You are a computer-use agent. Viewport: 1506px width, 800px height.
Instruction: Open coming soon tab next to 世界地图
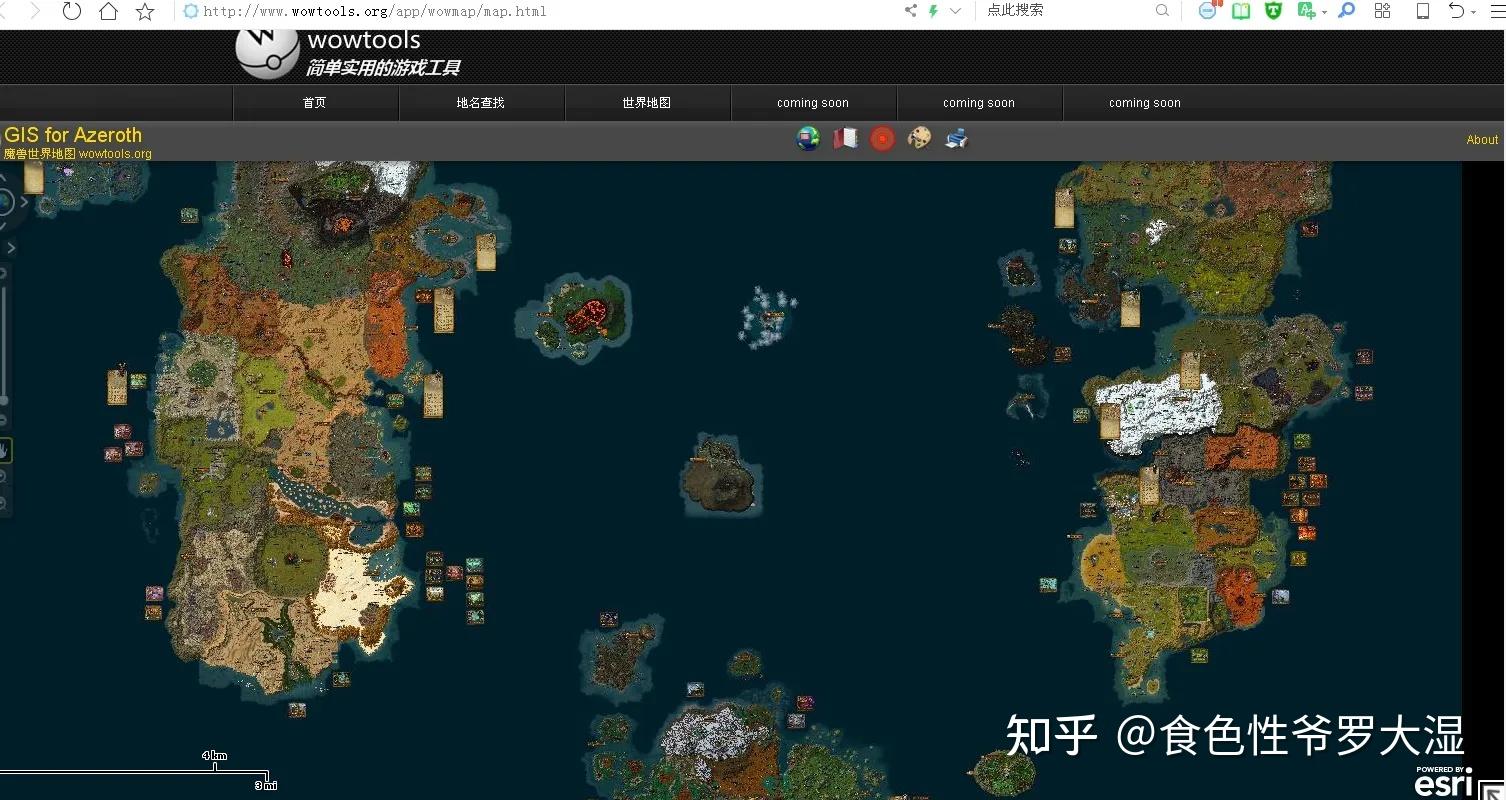pos(813,102)
